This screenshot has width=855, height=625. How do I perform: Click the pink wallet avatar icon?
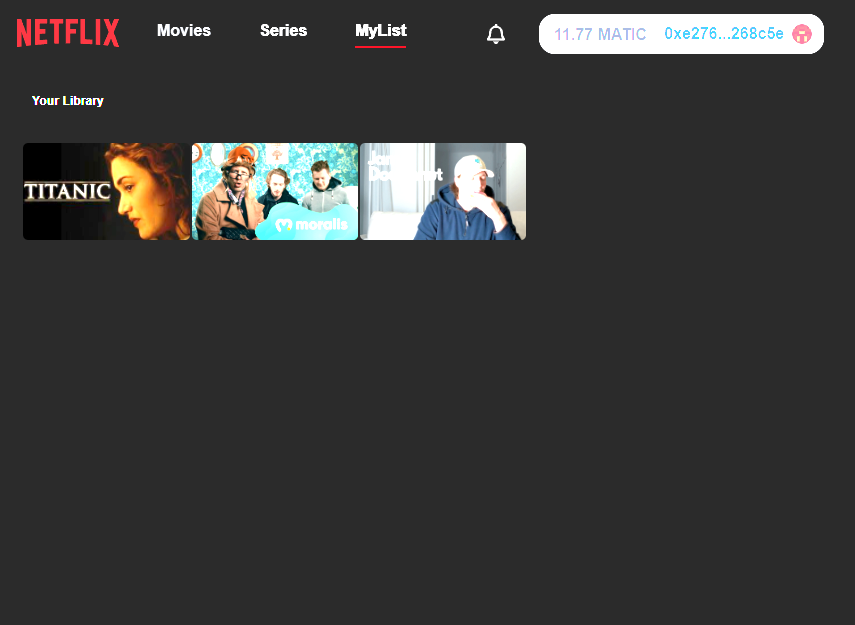point(802,34)
